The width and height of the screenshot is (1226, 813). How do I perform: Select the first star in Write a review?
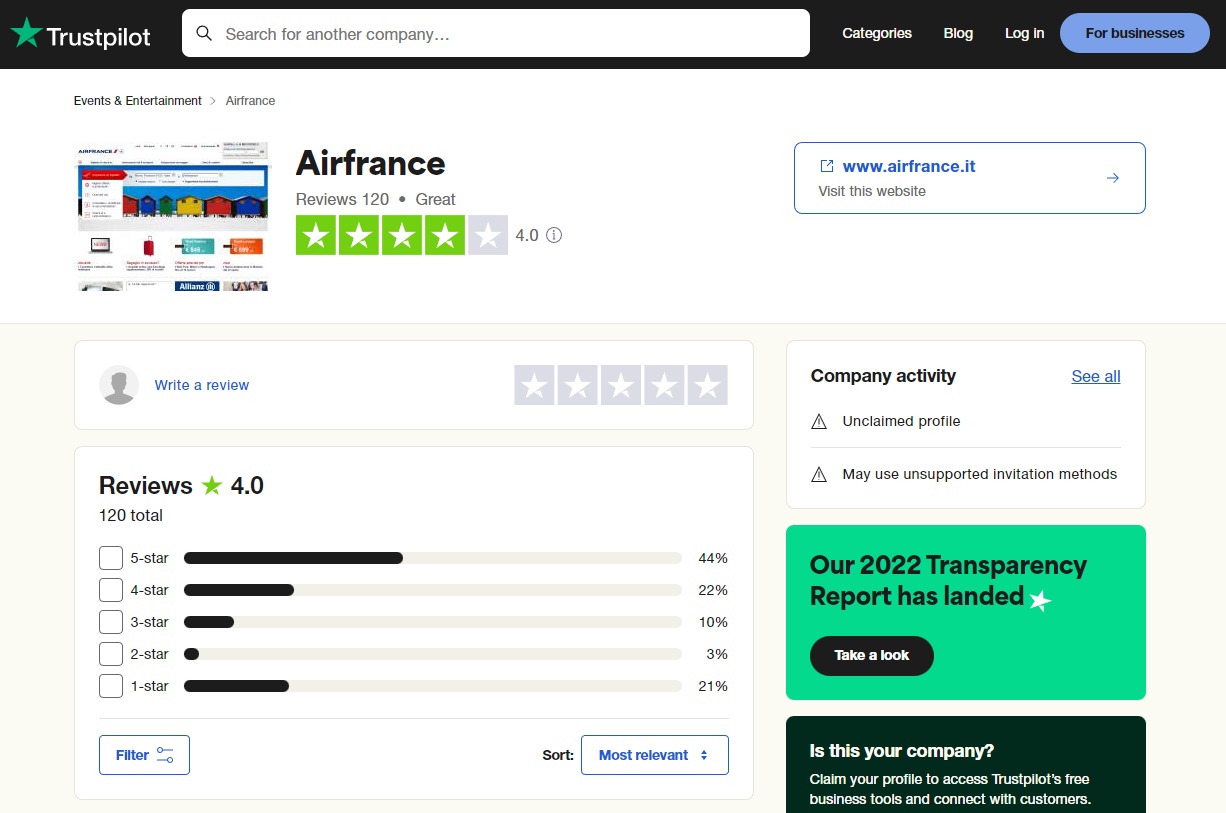[x=535, y=385]
